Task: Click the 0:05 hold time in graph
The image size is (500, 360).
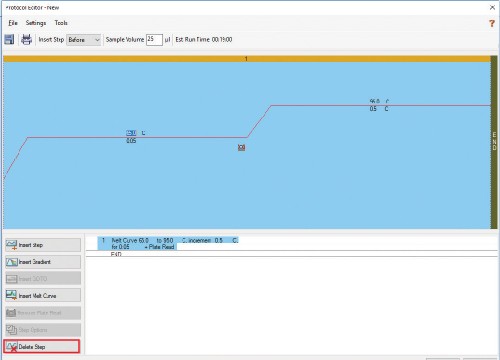Action: click(x=131, y=141)
